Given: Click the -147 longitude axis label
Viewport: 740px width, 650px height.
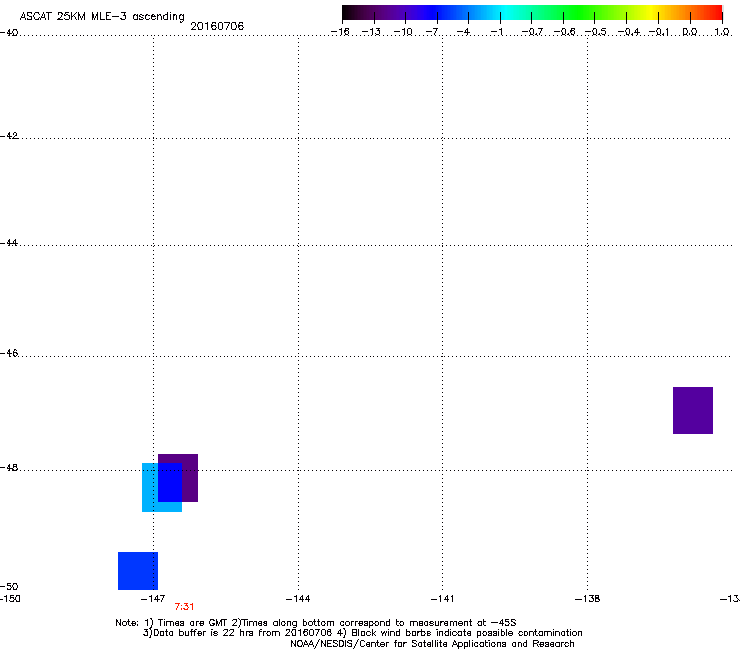Looking at the screenshot, I should [x=153, y=599].
